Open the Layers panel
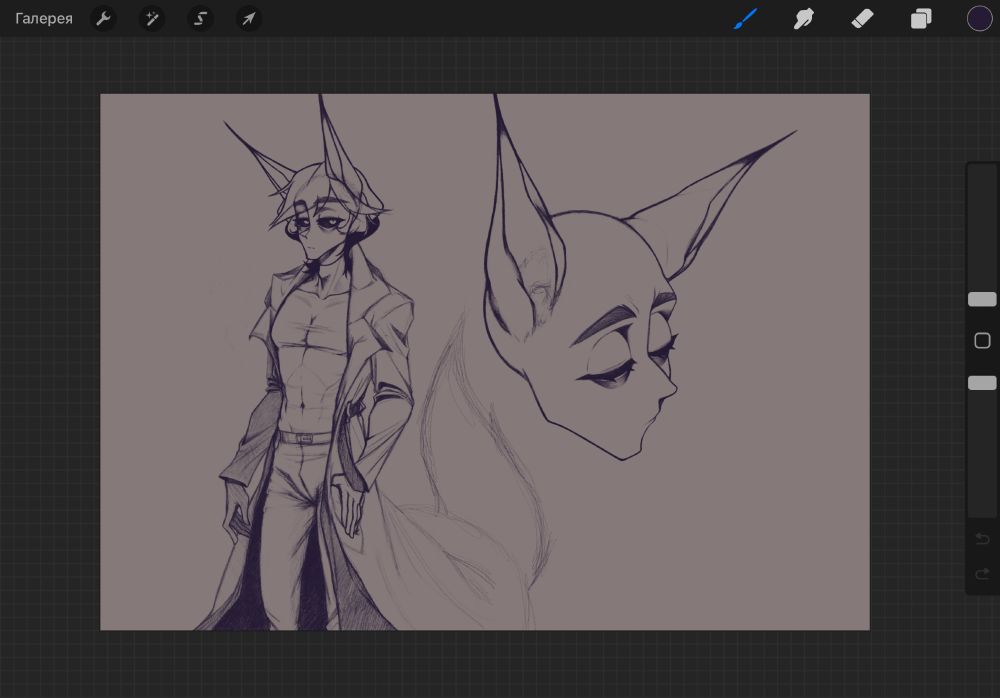The image size is (1000, 698). pos(921,19)
